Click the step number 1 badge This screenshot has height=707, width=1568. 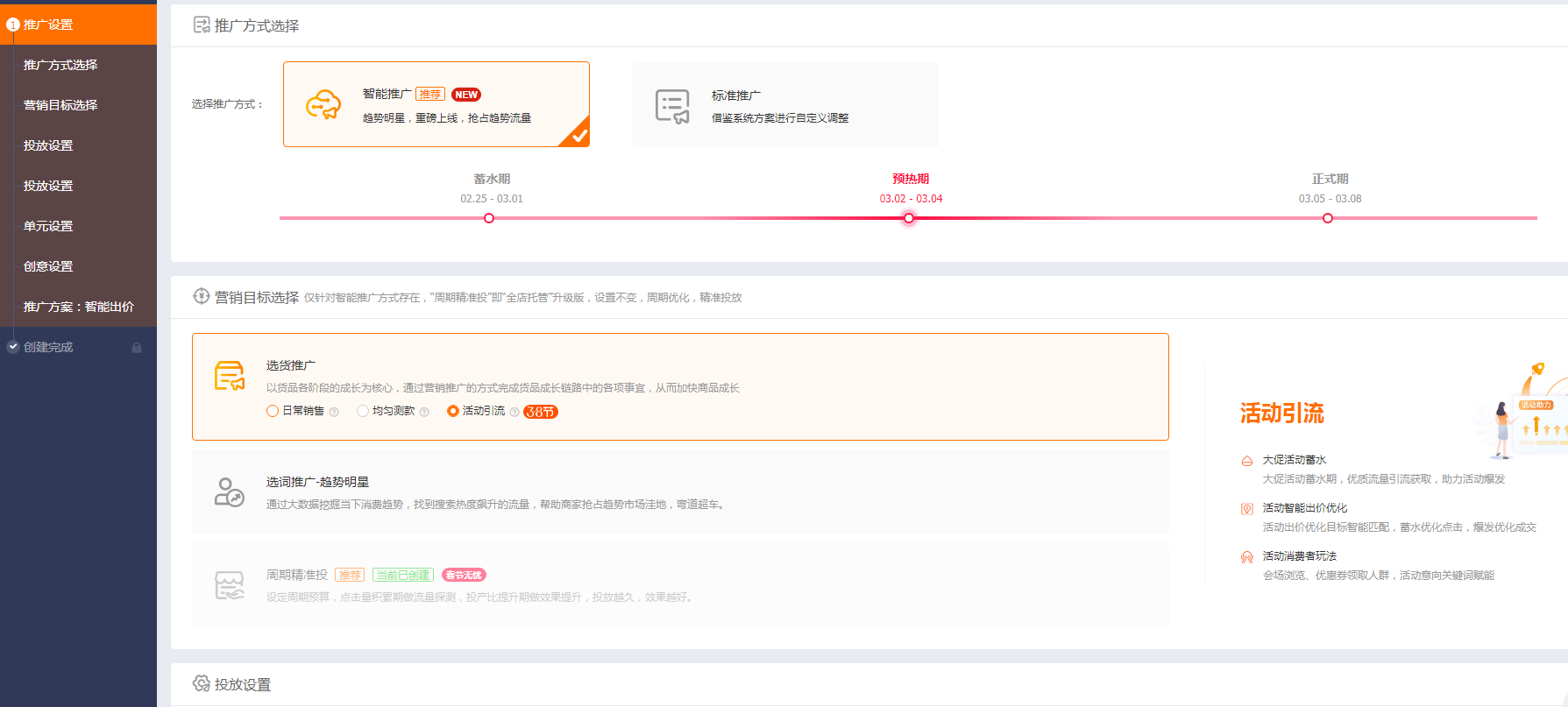pos(13,25)
